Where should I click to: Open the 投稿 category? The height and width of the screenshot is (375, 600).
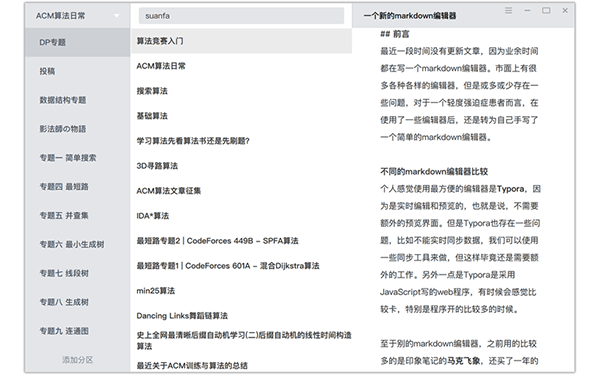[78, 71]
